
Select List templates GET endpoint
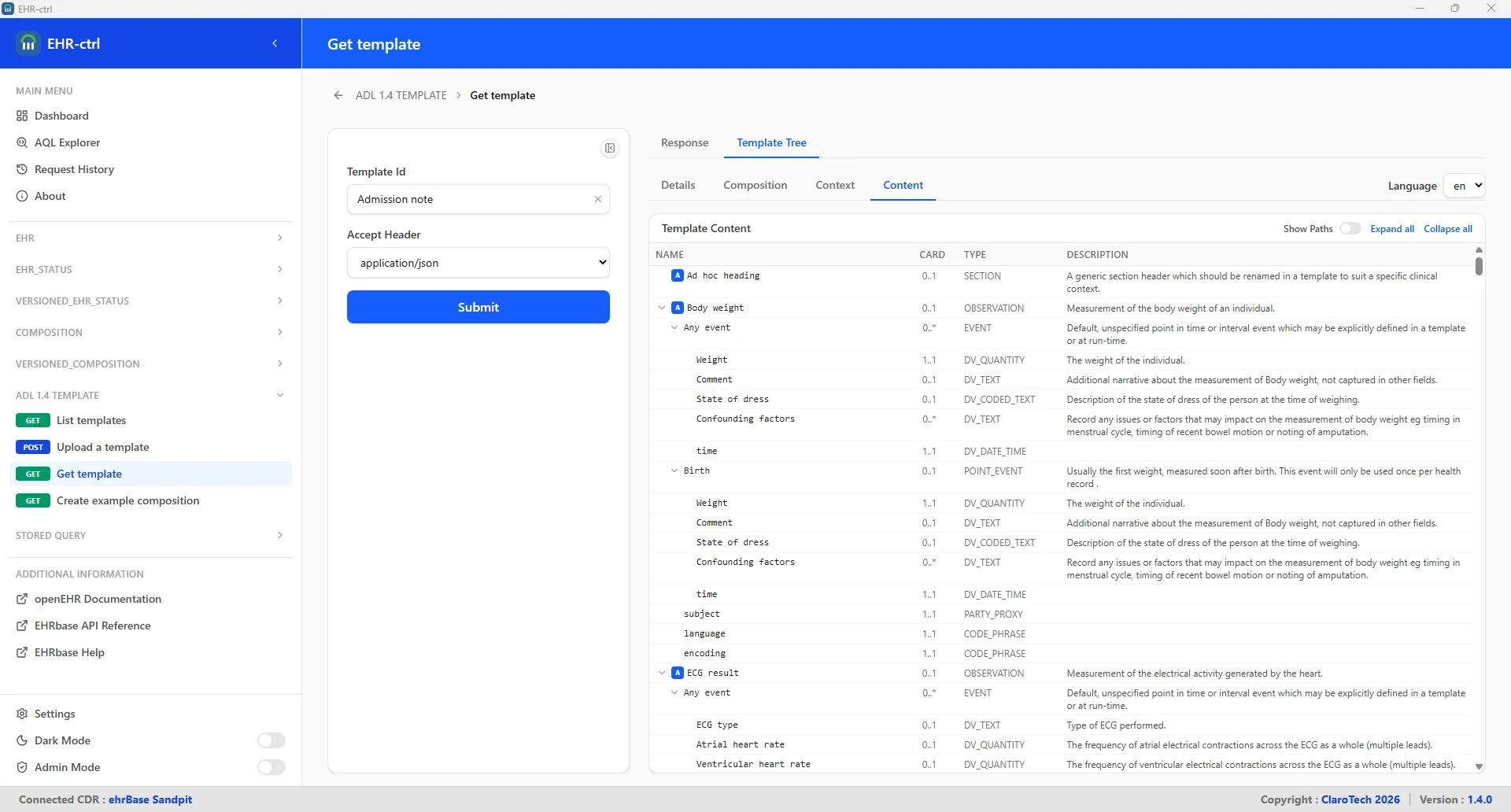[x=150, y=420]
